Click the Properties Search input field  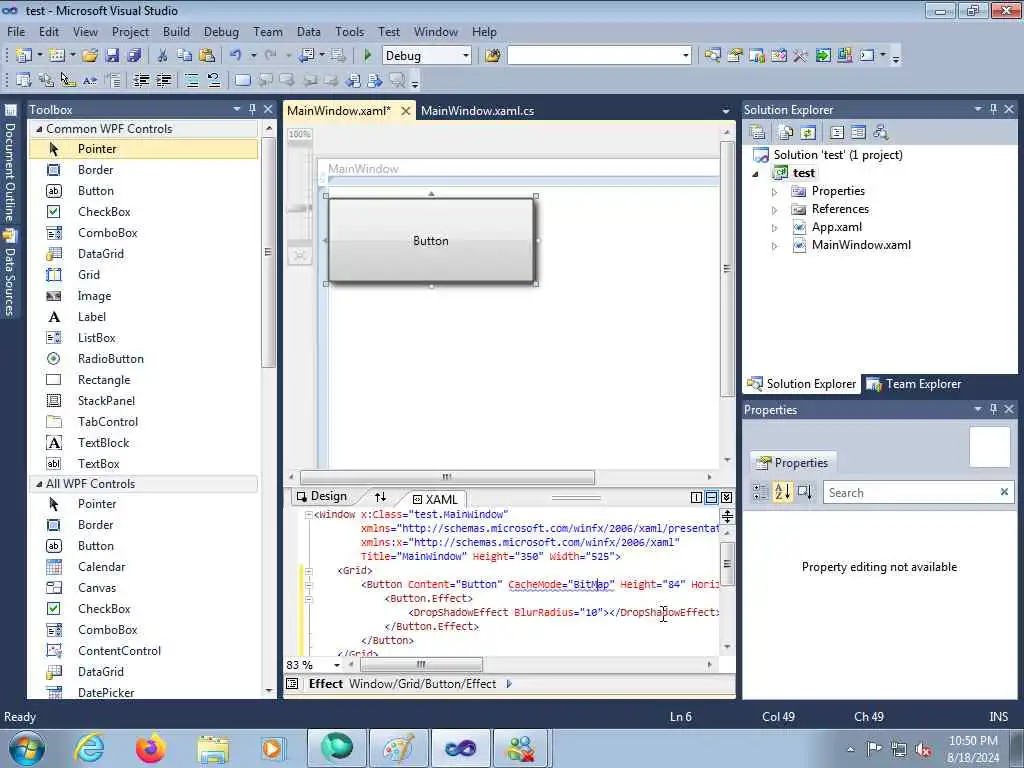pyautogui.click(x=912, y=492)
